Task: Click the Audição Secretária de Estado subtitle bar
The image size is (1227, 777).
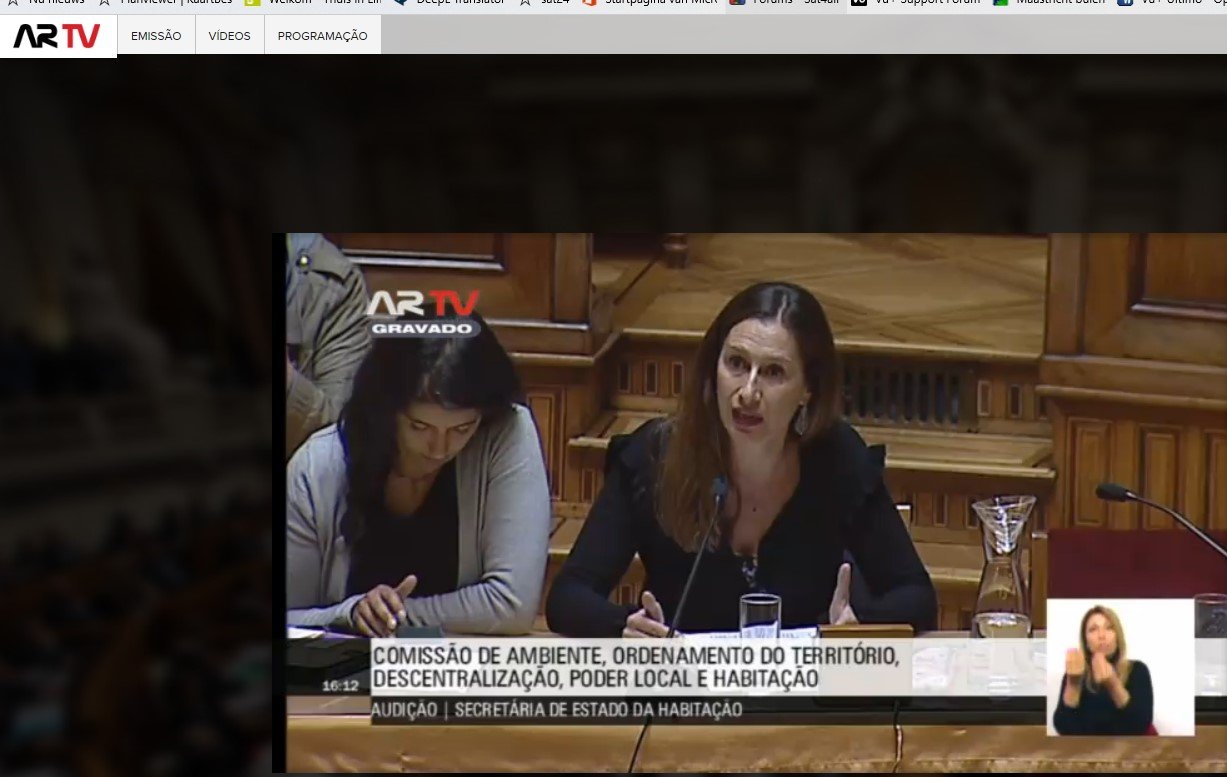Action: [x=556, y=710]
